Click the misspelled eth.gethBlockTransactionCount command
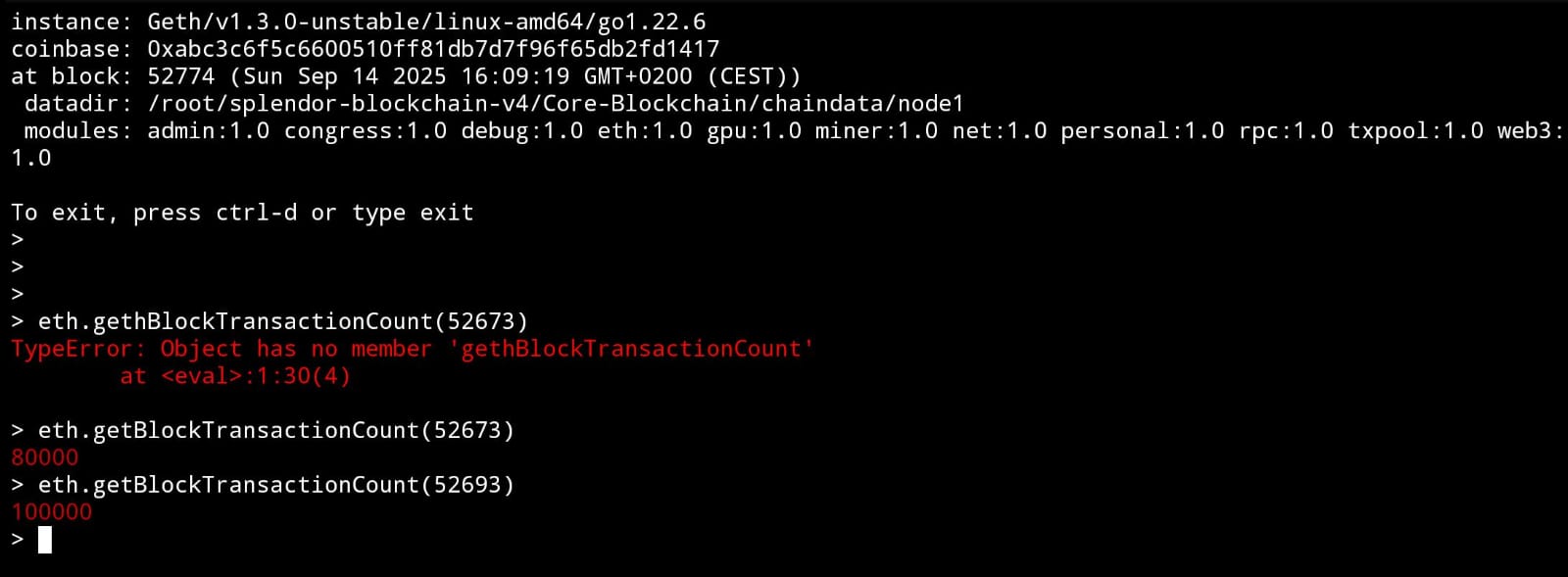This screenshot has width=1568, height=577. point(282,321)
